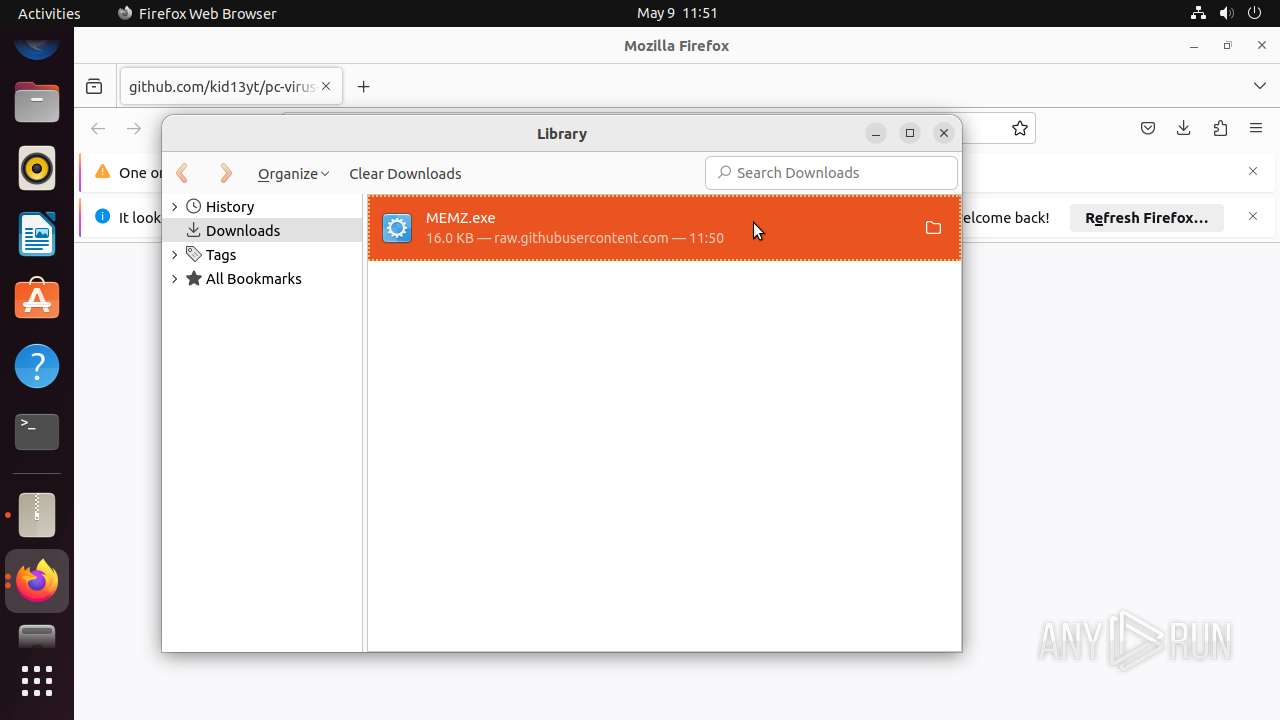Open Activities overview
This screenshot has height=720, width=1280.
49,13
